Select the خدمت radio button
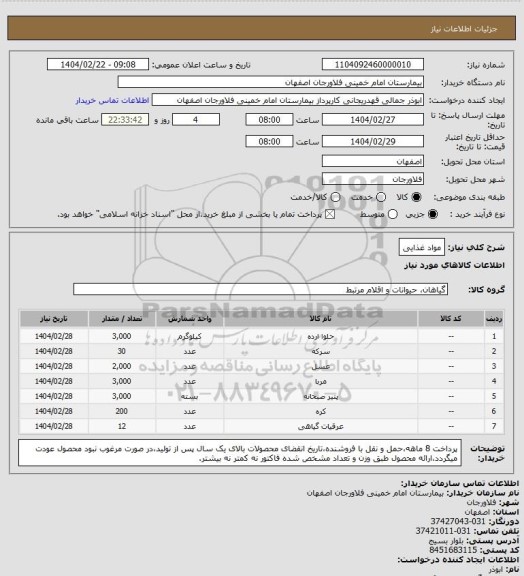This screenshot has width=524, height=576. click(381, 197)
